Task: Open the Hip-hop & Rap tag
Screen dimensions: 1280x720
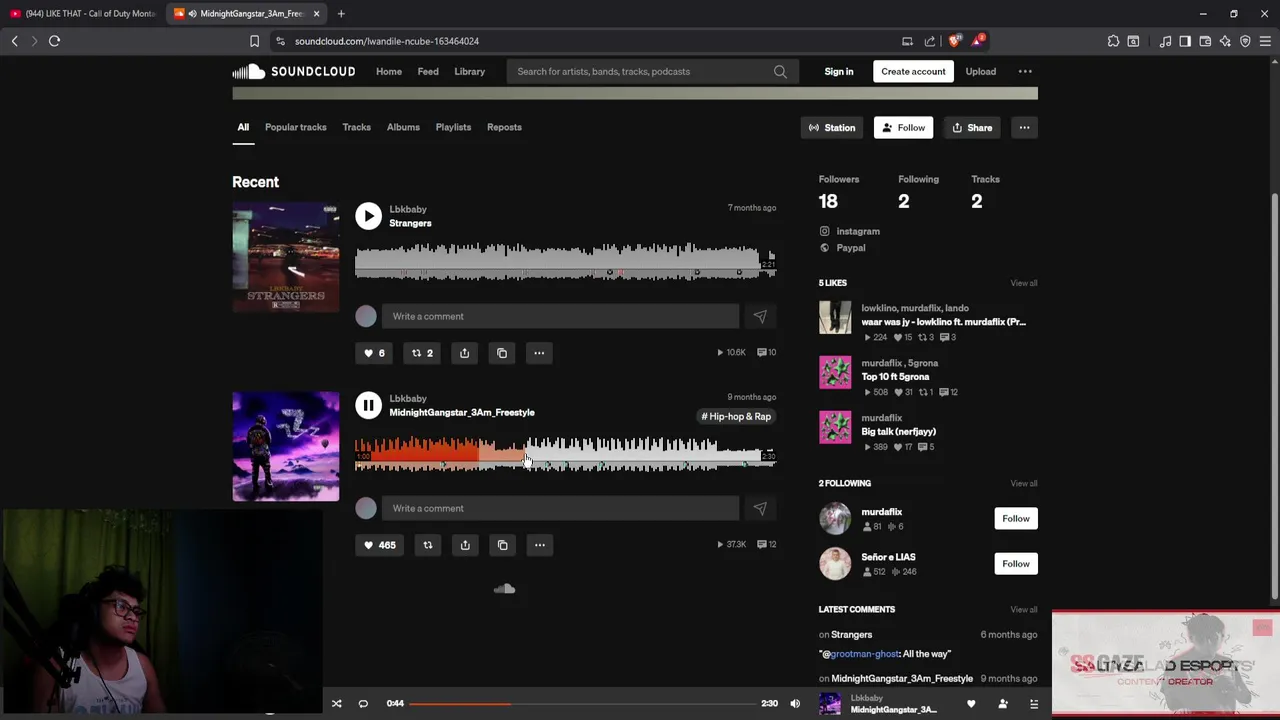Action: (736, 417)
